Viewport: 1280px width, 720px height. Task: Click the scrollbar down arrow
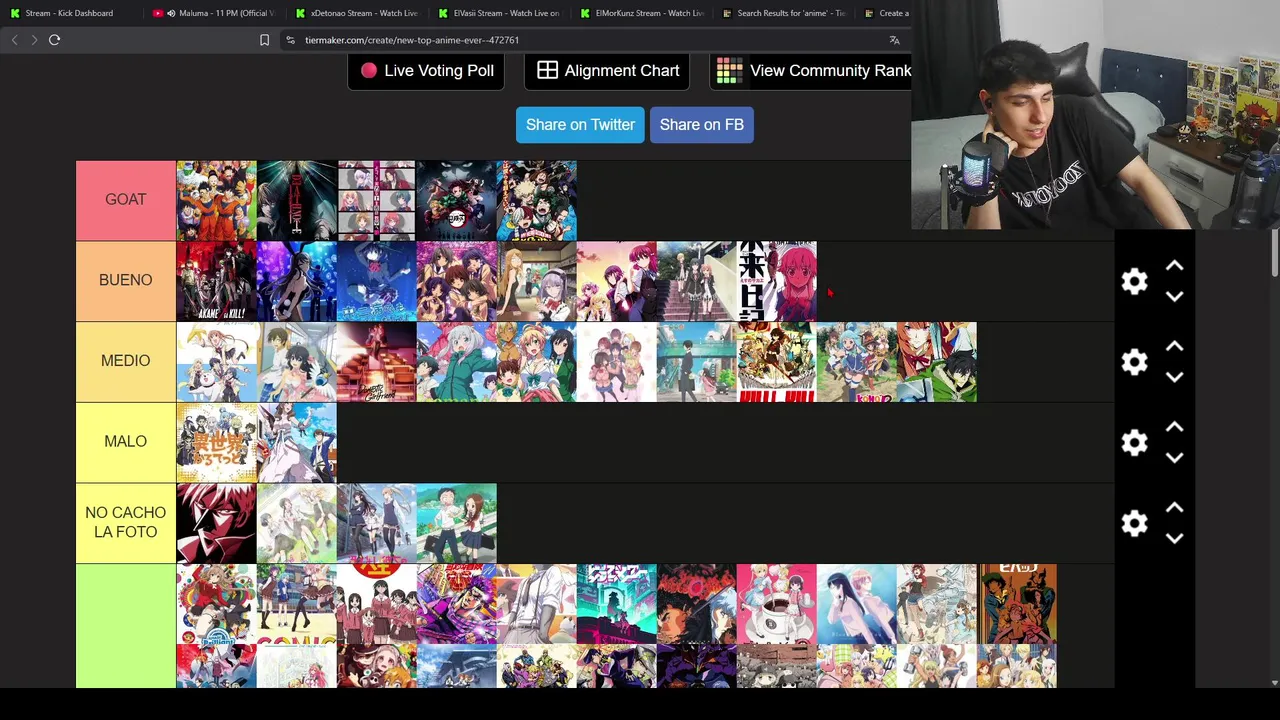point(1274,683)
